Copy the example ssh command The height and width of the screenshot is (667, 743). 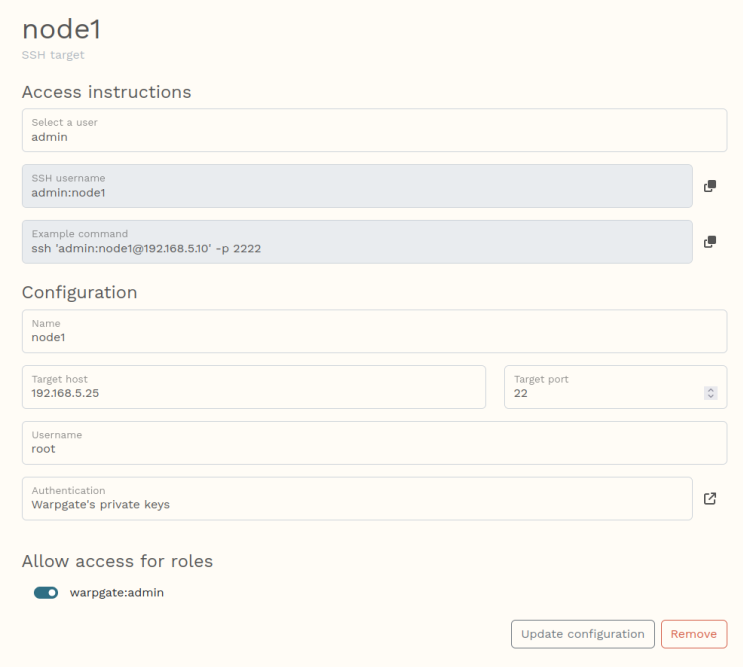[x=710, y=242]
